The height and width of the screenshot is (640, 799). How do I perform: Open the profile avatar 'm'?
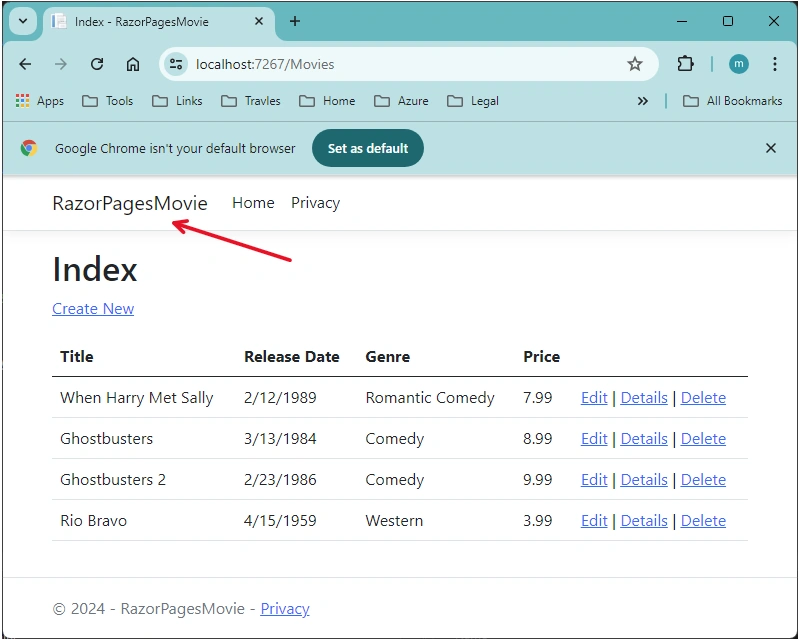click(738, 64)
